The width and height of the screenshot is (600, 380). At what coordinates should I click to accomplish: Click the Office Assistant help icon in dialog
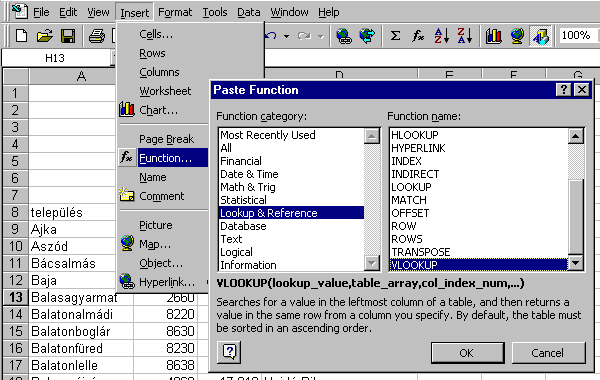pyautogui.click(x=229, y=352)
